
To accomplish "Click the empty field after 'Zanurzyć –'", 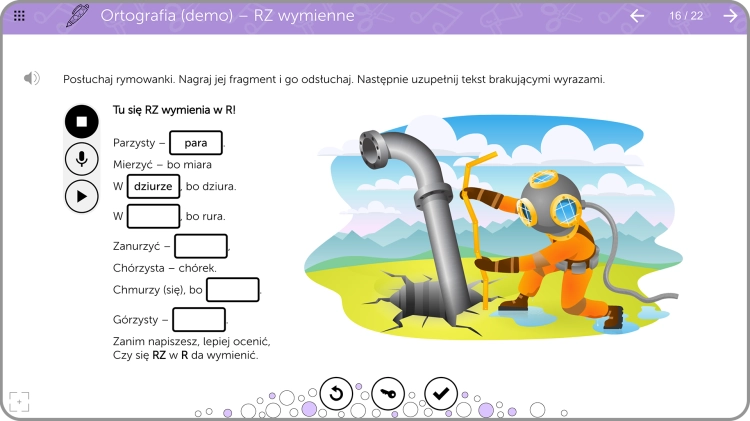I will (x=201, y=246).
